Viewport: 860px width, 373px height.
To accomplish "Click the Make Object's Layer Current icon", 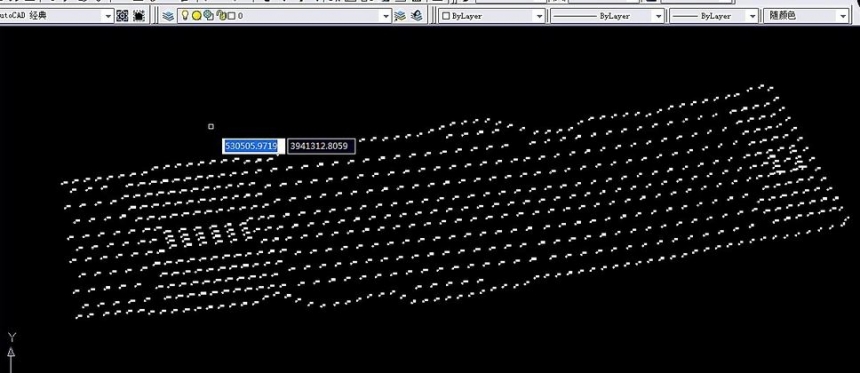I will point(400,16).
